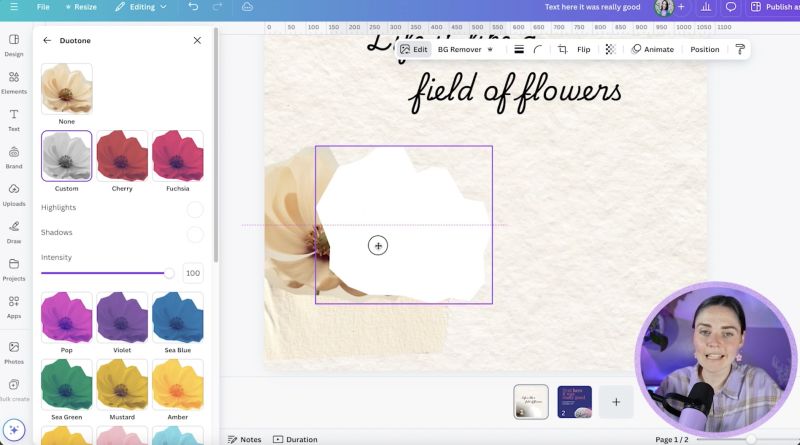Screen dimensions: 800x445
Task: Open the Canva magic assistant button
Action: coord(14,430)
